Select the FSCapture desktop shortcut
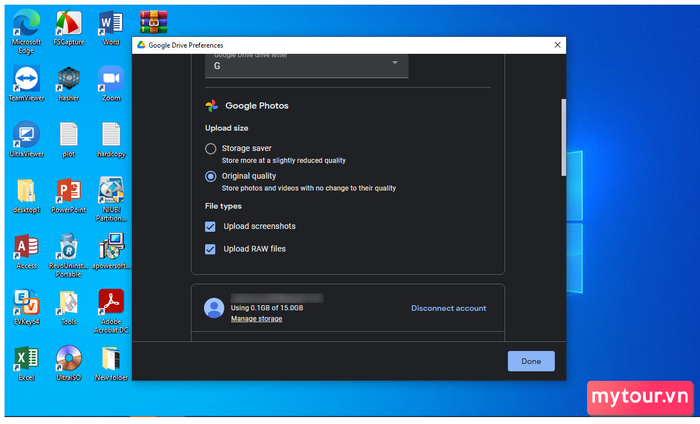The height and width of the screenshot is (424, 700). pyautogui.click(x=69, y=28)
